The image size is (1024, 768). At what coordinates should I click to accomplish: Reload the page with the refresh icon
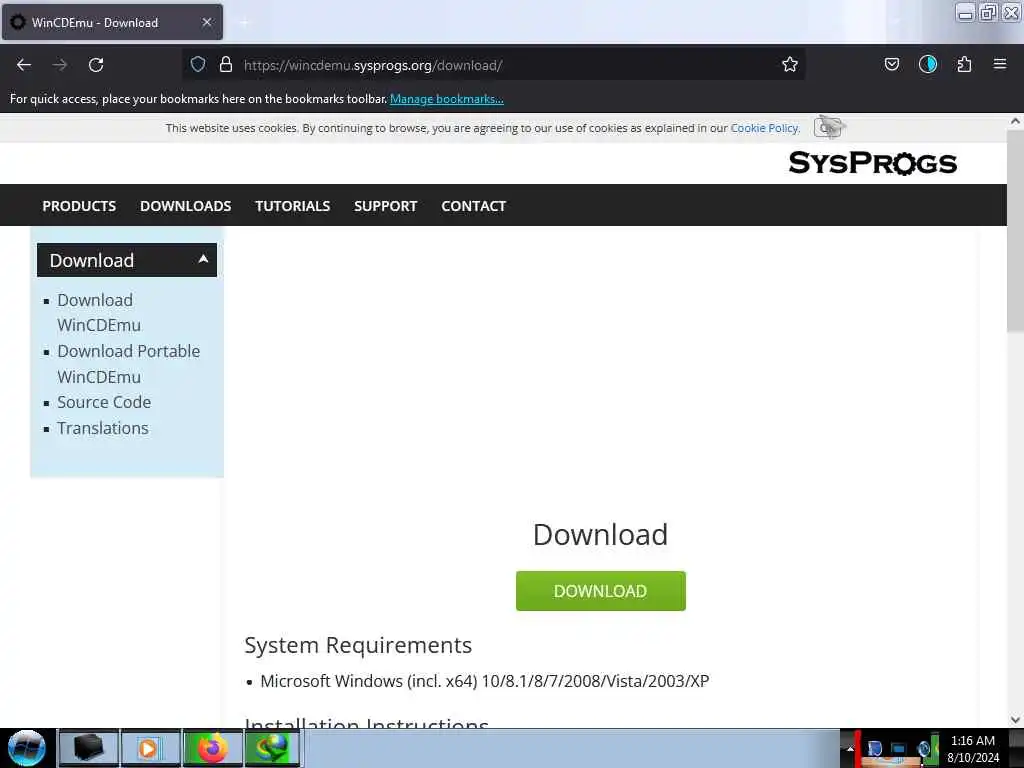[x=96, y=65]
